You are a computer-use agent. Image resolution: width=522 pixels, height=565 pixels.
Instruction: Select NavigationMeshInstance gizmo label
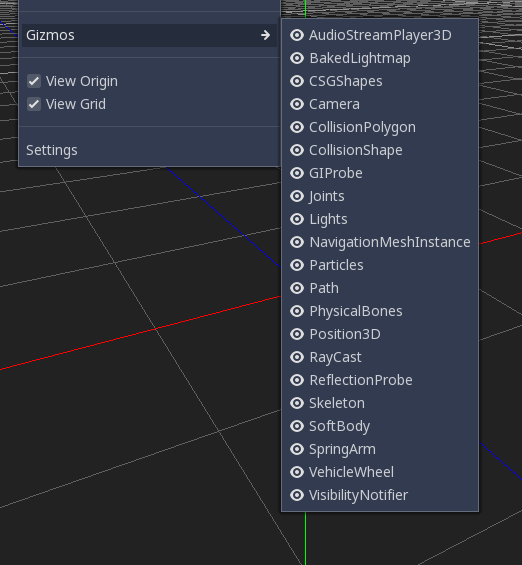pos(390,243)
